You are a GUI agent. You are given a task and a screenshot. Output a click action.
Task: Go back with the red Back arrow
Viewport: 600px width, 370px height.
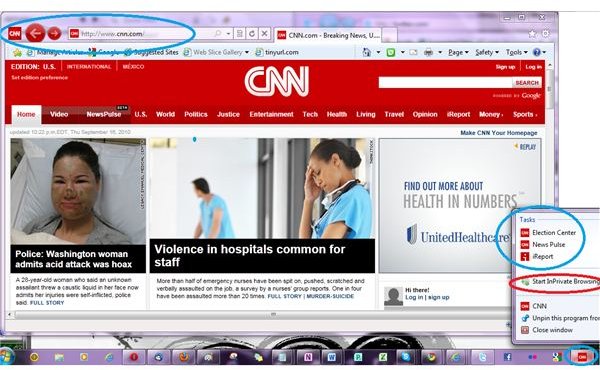(35, 34)
